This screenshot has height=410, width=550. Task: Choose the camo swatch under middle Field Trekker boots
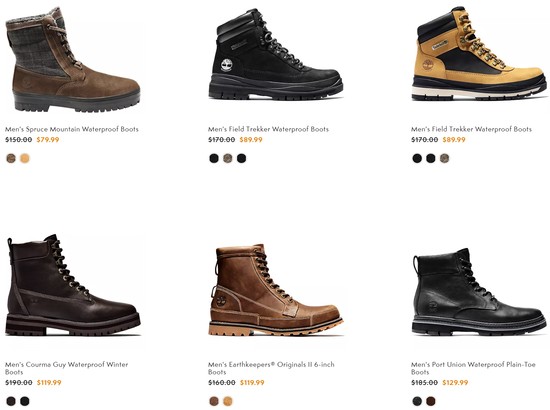(x=228, y=158)
